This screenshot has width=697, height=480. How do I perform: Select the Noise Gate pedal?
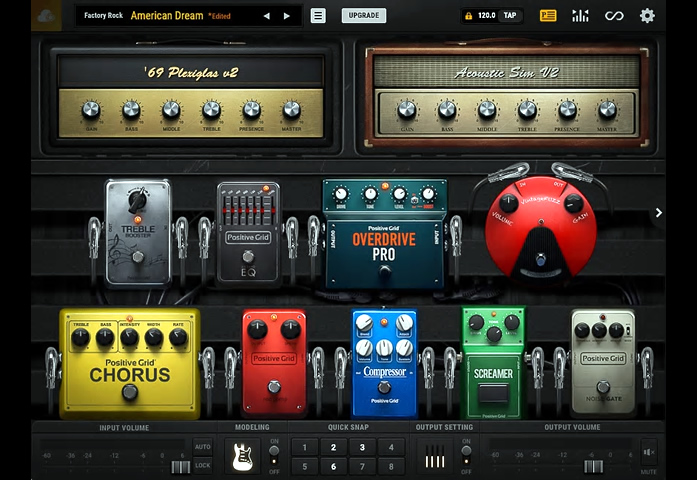(x=603, y=363)
